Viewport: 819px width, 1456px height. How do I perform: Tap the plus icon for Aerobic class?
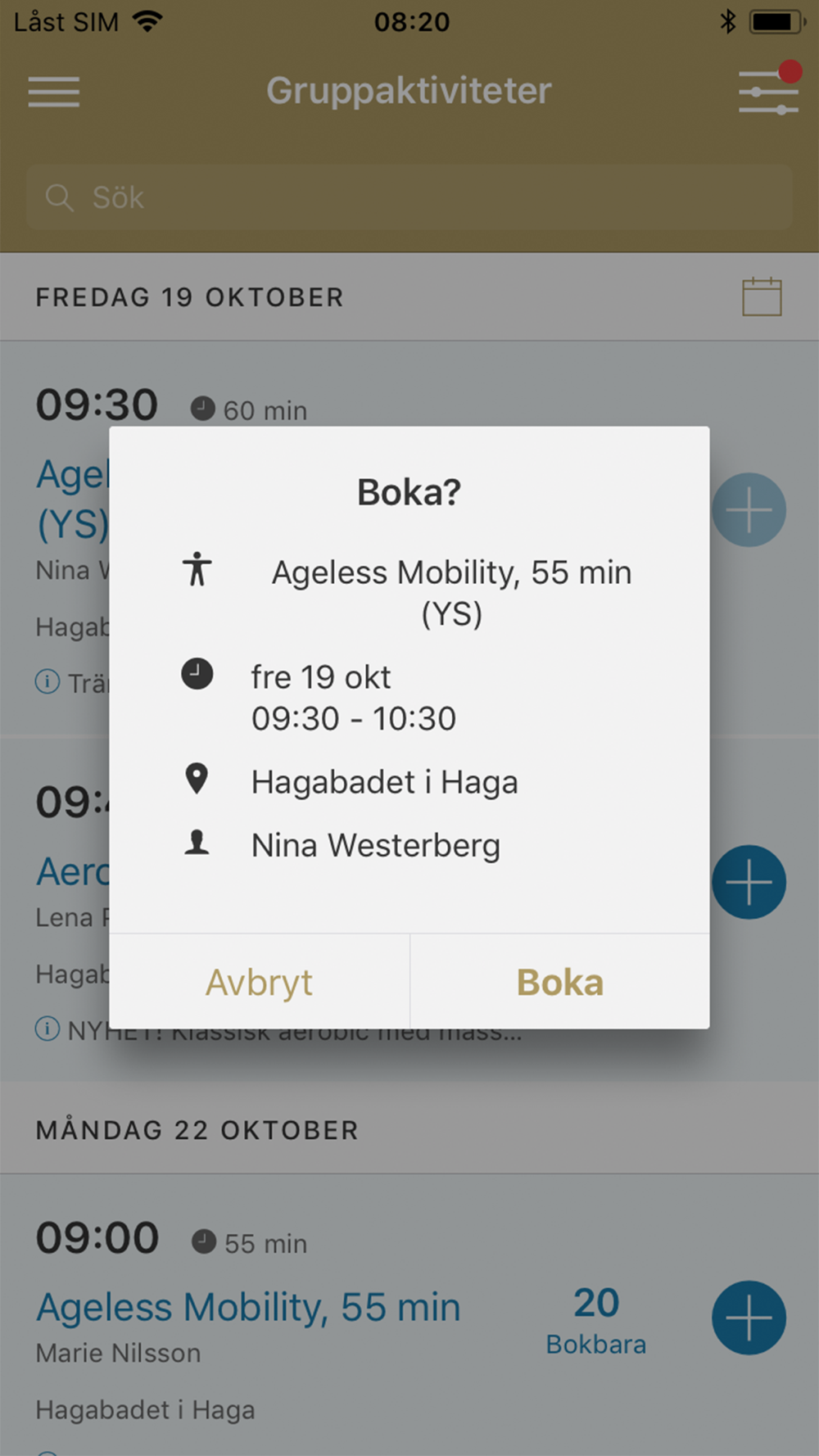[x=749, y=882]
